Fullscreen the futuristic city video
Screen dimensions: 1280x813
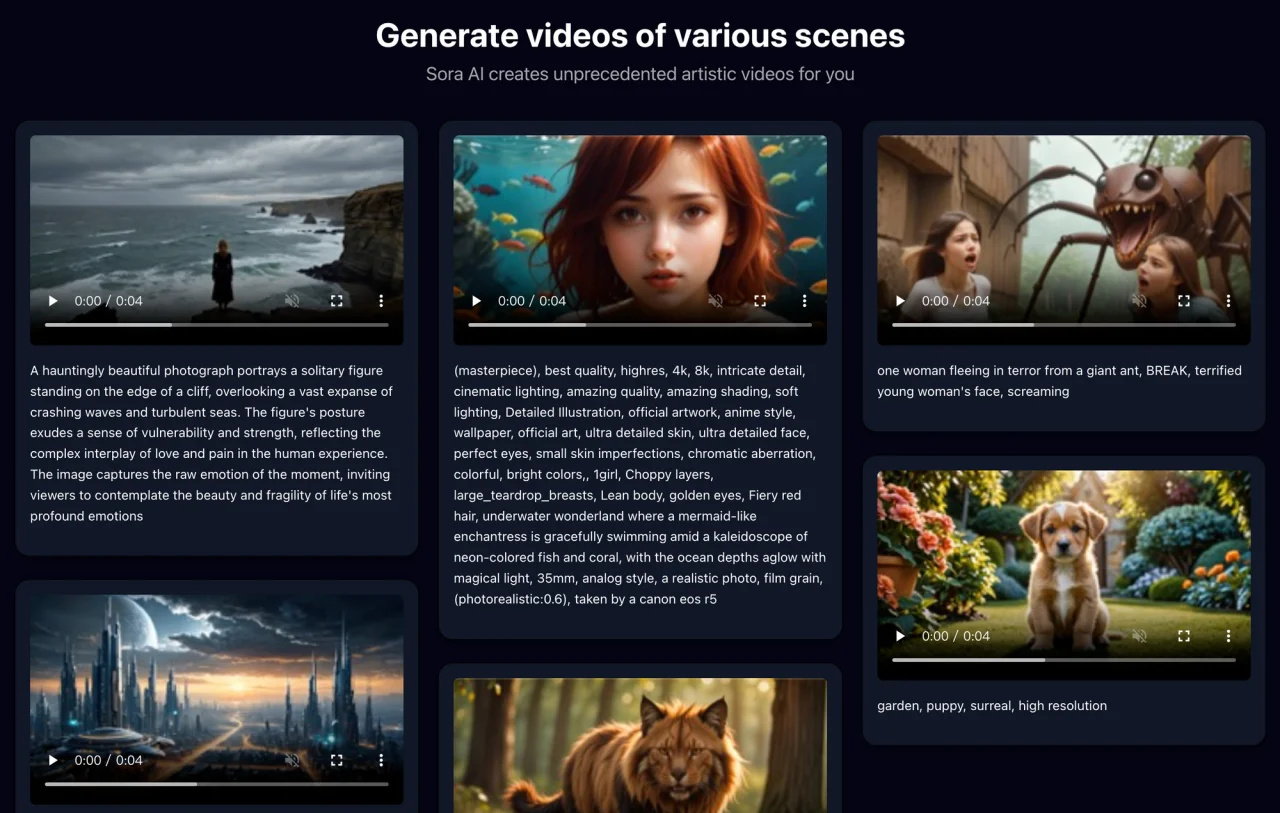(337, 761)
